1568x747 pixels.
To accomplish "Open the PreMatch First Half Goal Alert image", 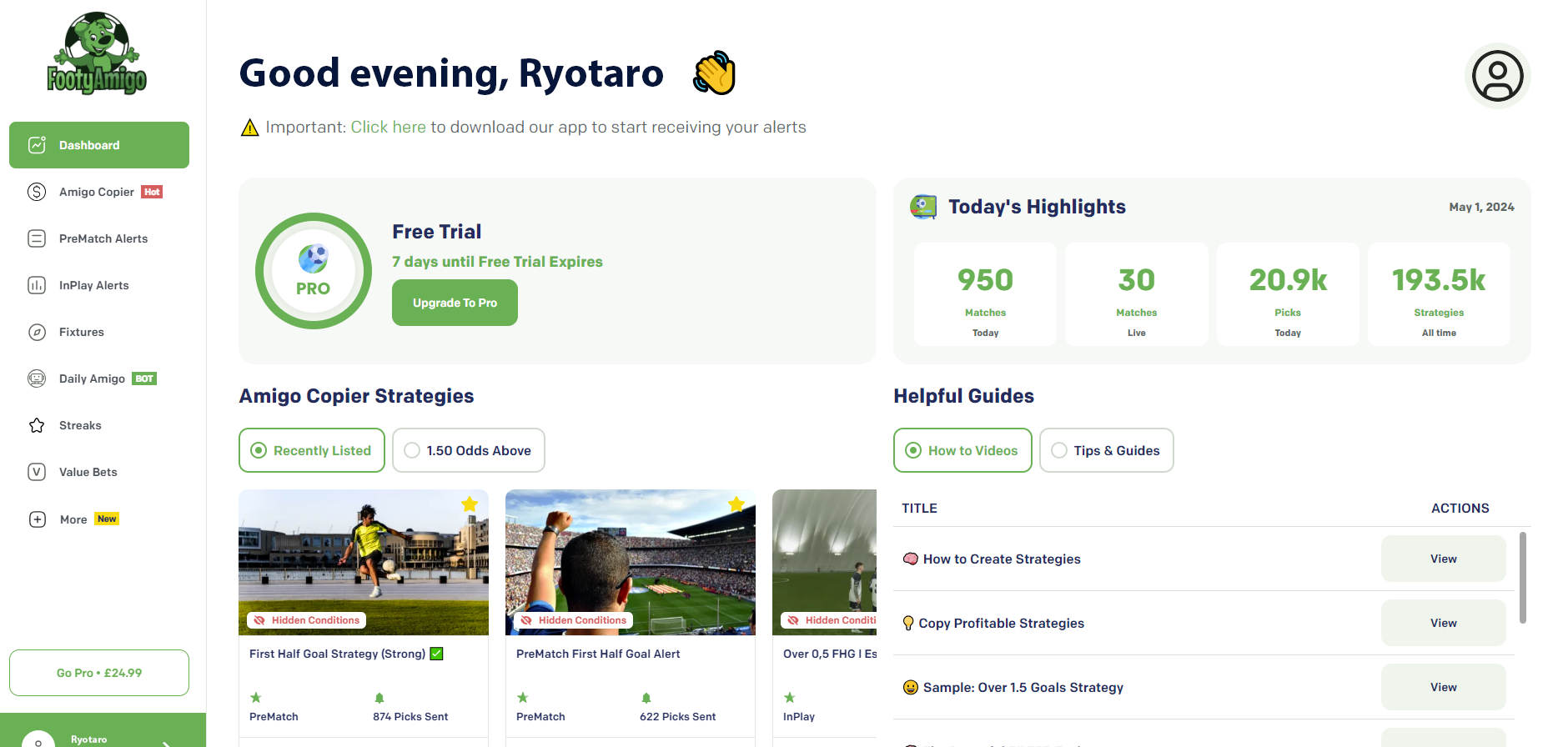I will click(x=631, y=562).
